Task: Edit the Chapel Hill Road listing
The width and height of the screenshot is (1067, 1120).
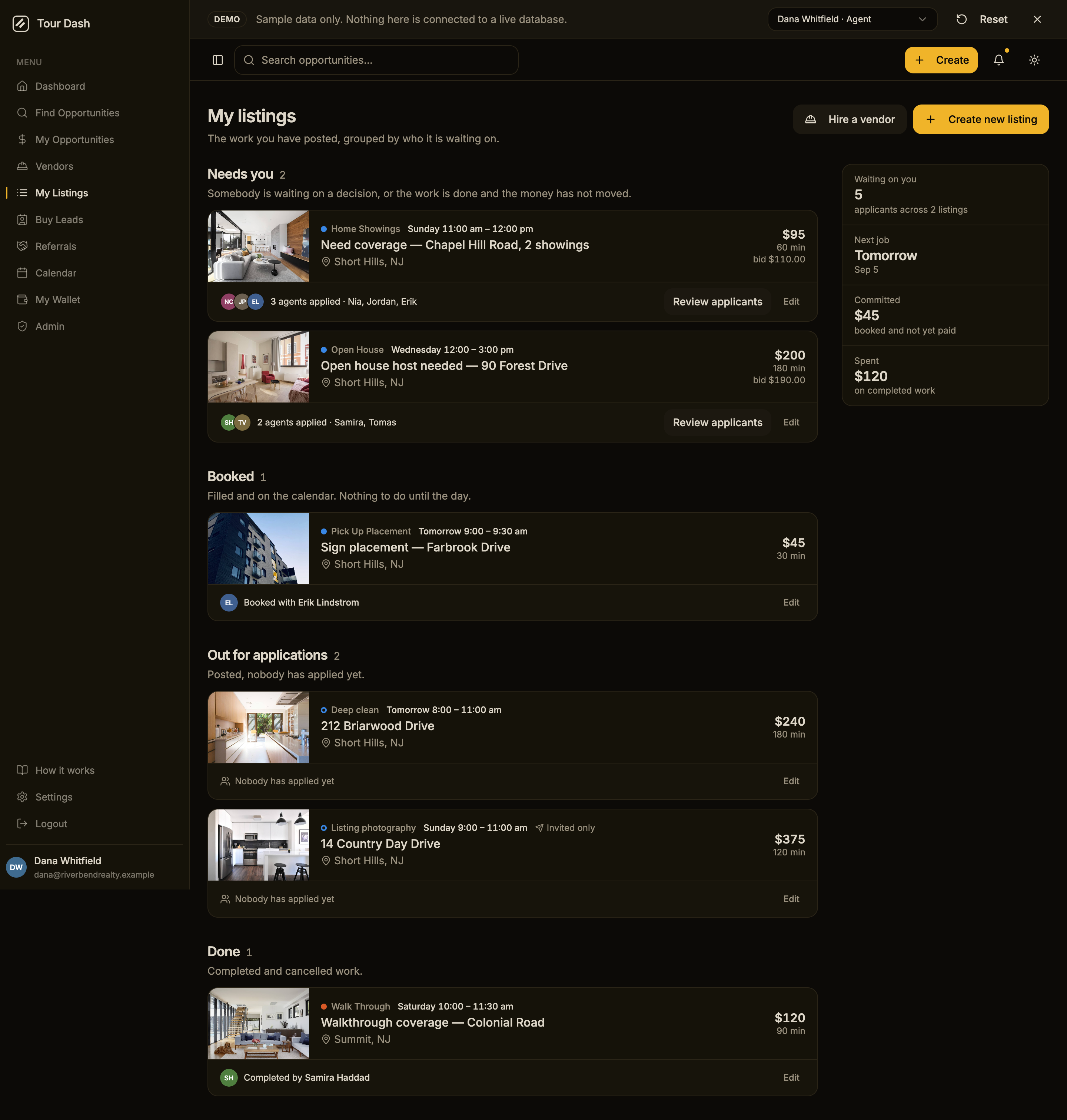Action: pos(791,302)
